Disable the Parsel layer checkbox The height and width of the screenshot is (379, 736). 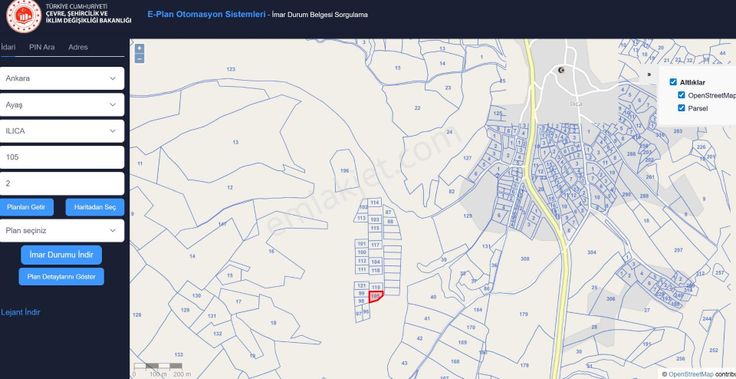coord(682,108)
